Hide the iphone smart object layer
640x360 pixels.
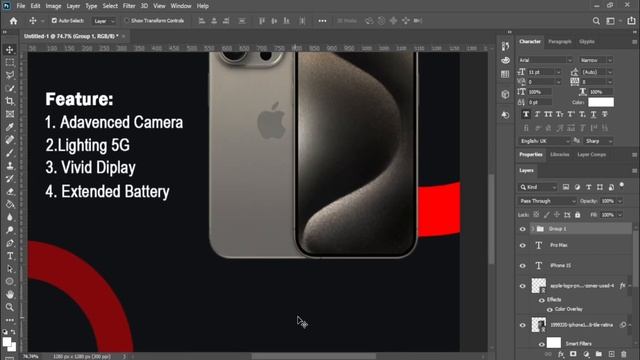(522, 325)
